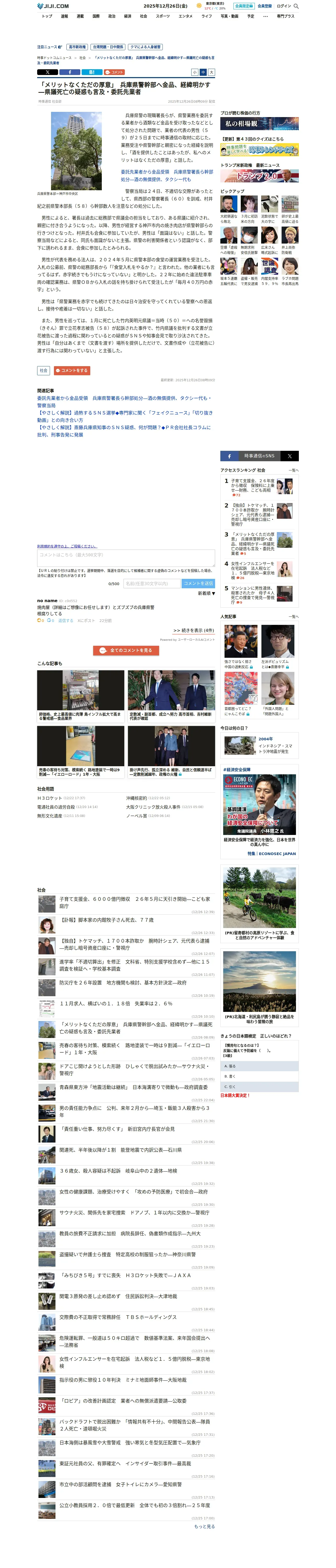Share article on Facebook button under breadcrumbs
This screenshot has height=1568, width=336.
[x=70, y=72]
